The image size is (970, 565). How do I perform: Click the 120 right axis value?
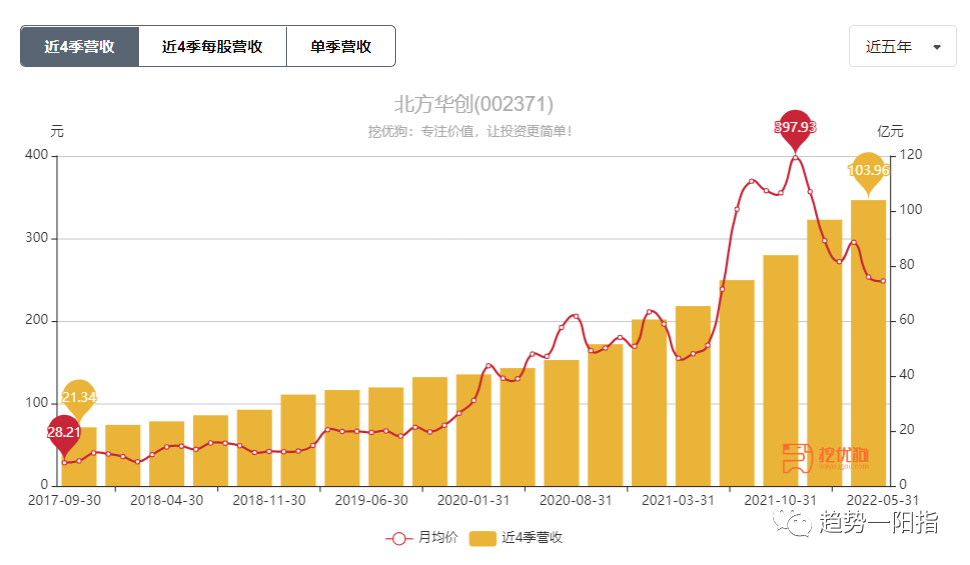pyautogui.click(x=910, y=155)
